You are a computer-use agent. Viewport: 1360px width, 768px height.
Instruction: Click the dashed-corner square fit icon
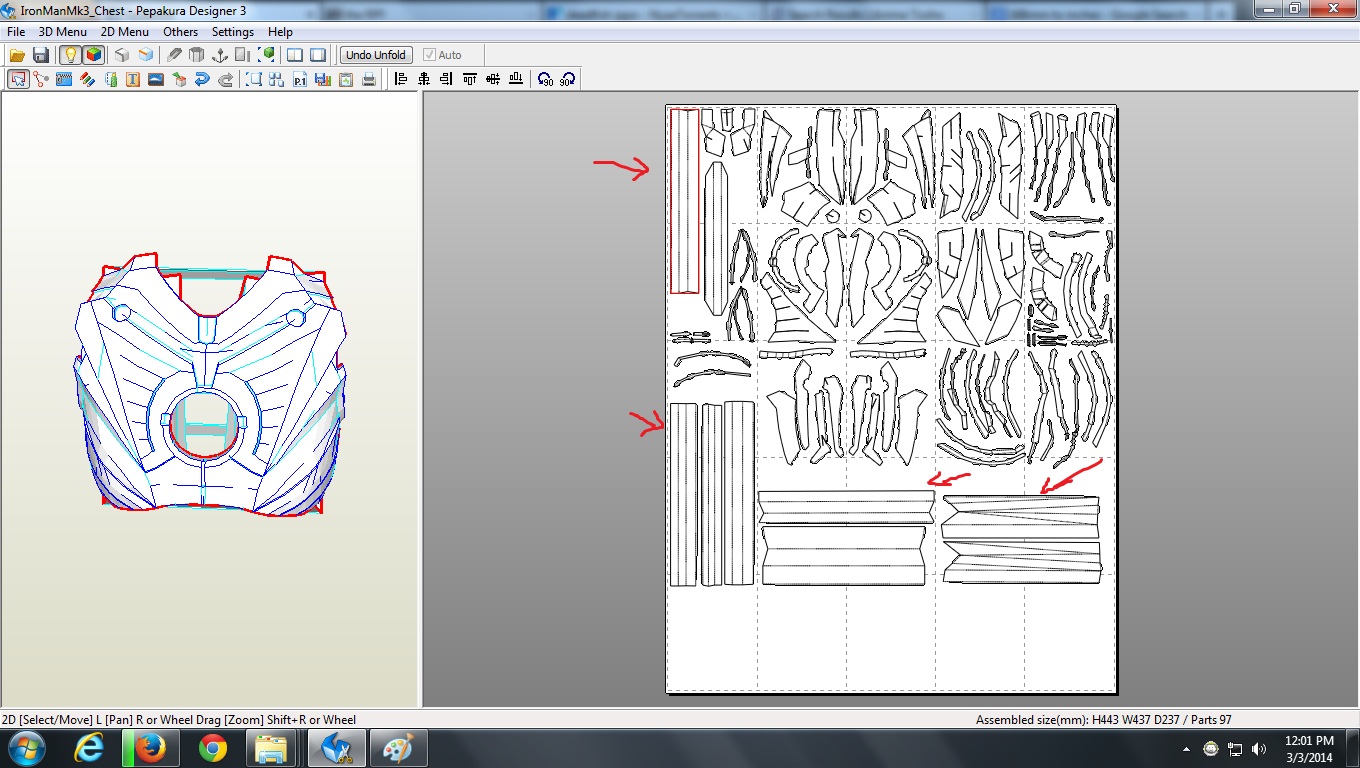coord(254,79)
